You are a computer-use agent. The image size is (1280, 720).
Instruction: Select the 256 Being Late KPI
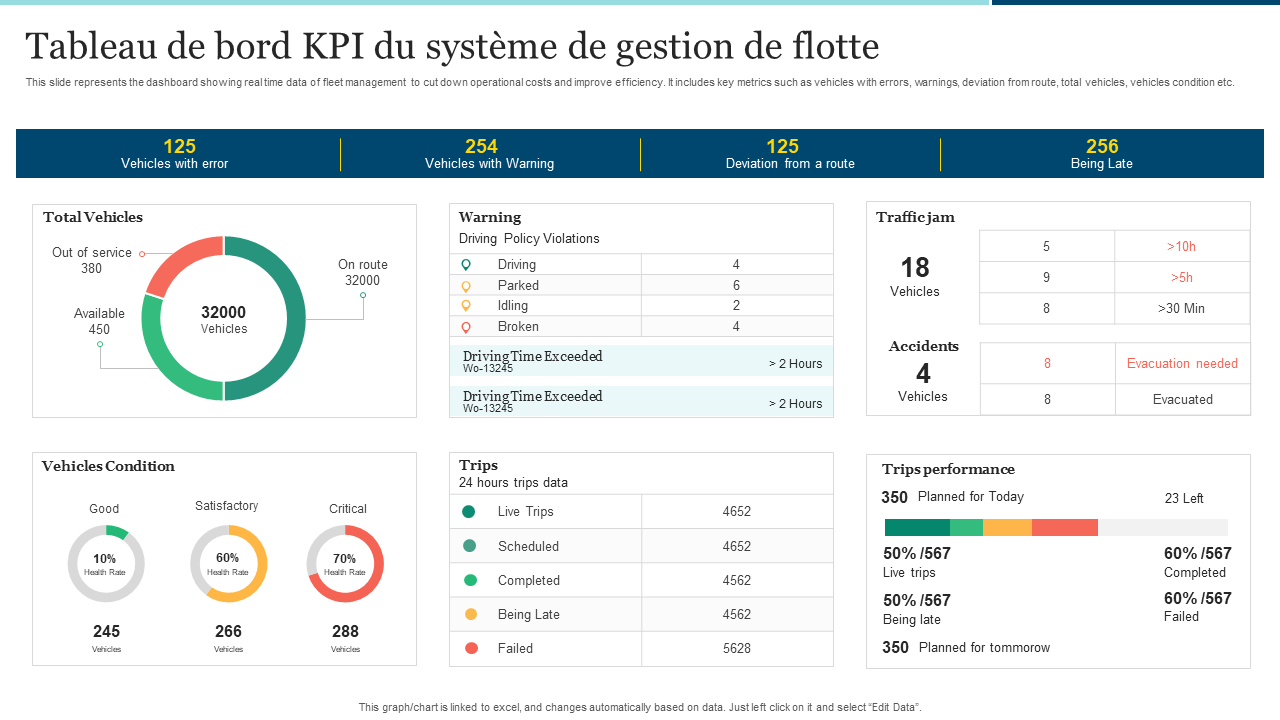pos(1102,154)
